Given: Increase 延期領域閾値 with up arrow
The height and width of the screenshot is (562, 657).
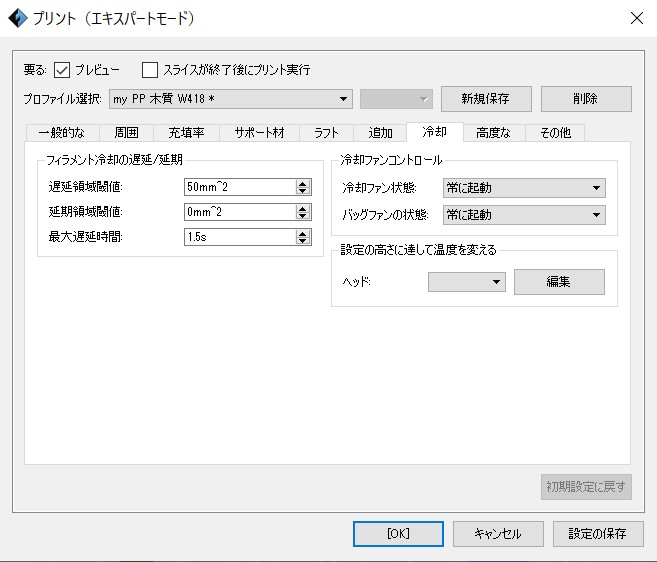Looking at the screenshot, I should point(303,208).
